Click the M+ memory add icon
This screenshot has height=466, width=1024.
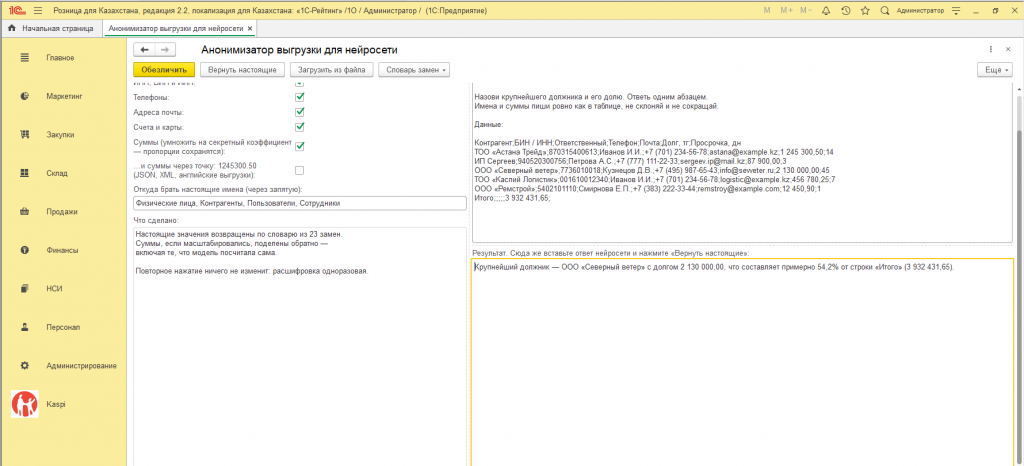click(786, 11)
